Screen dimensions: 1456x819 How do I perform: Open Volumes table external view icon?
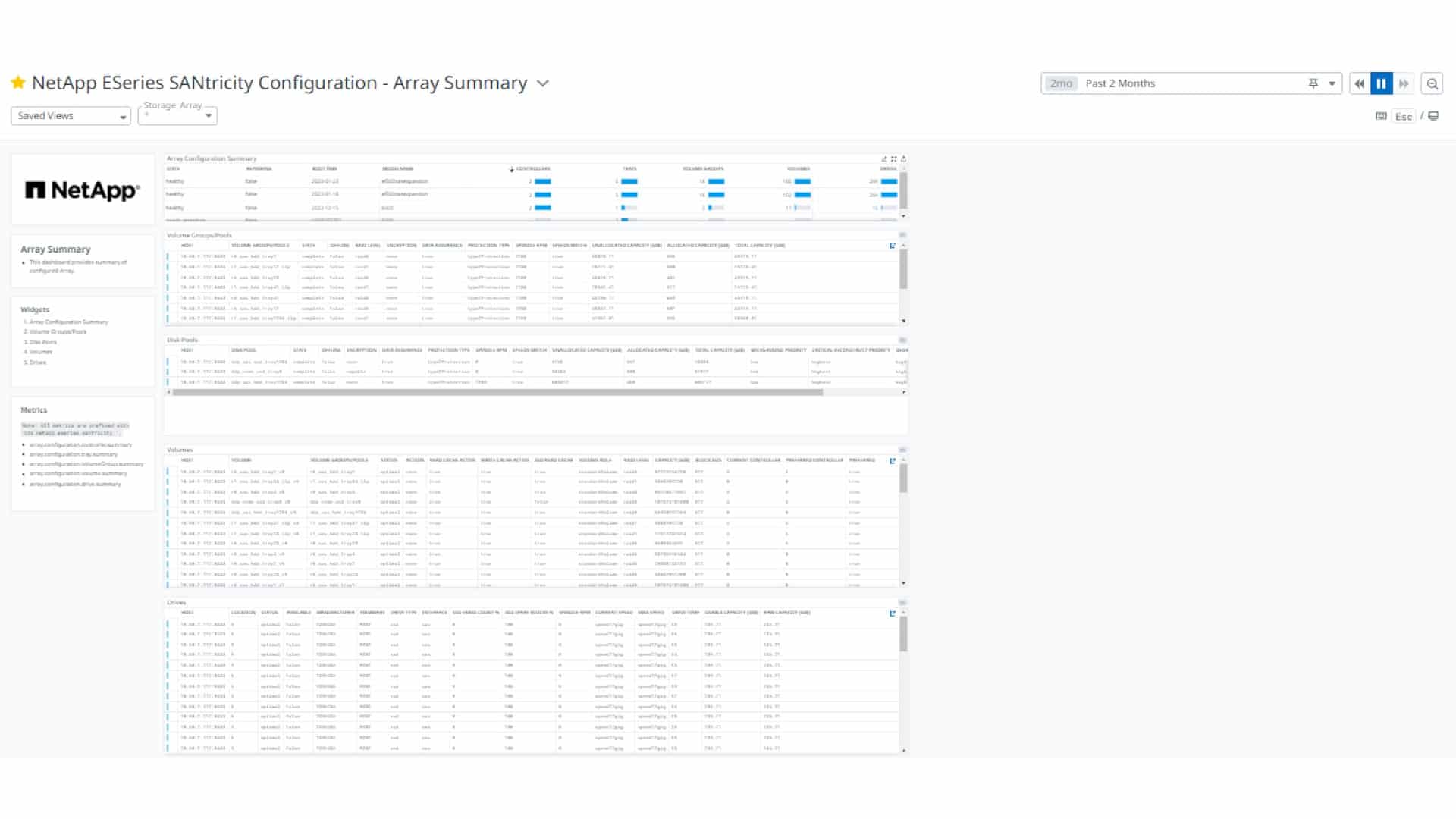point(893,460)
